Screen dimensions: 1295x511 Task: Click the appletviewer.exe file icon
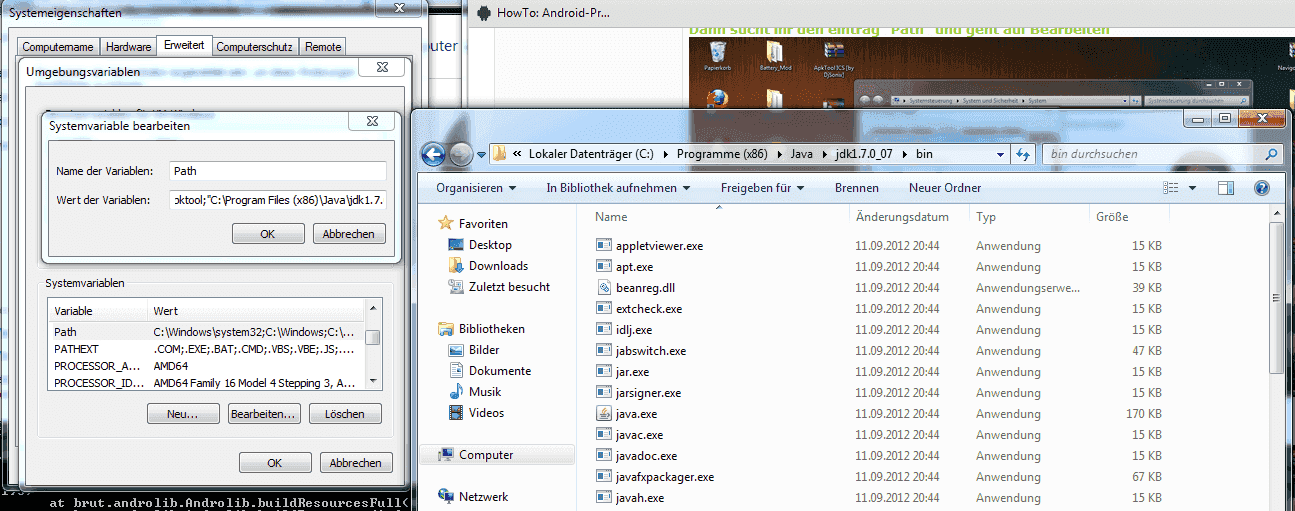click(604, 246)
